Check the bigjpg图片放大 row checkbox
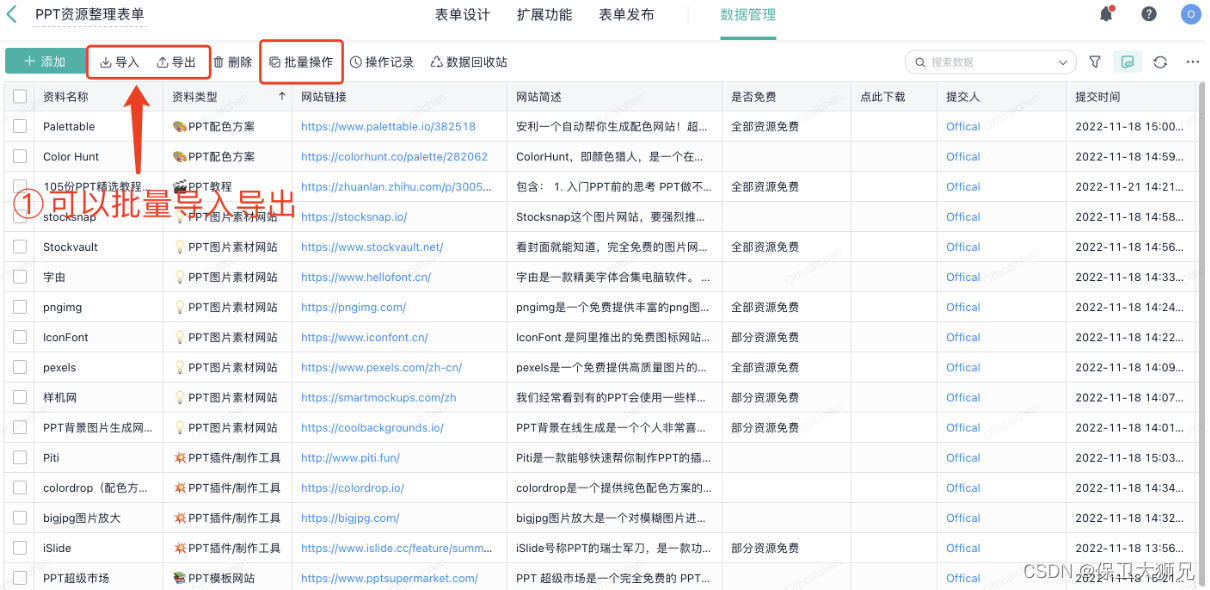 20,518
